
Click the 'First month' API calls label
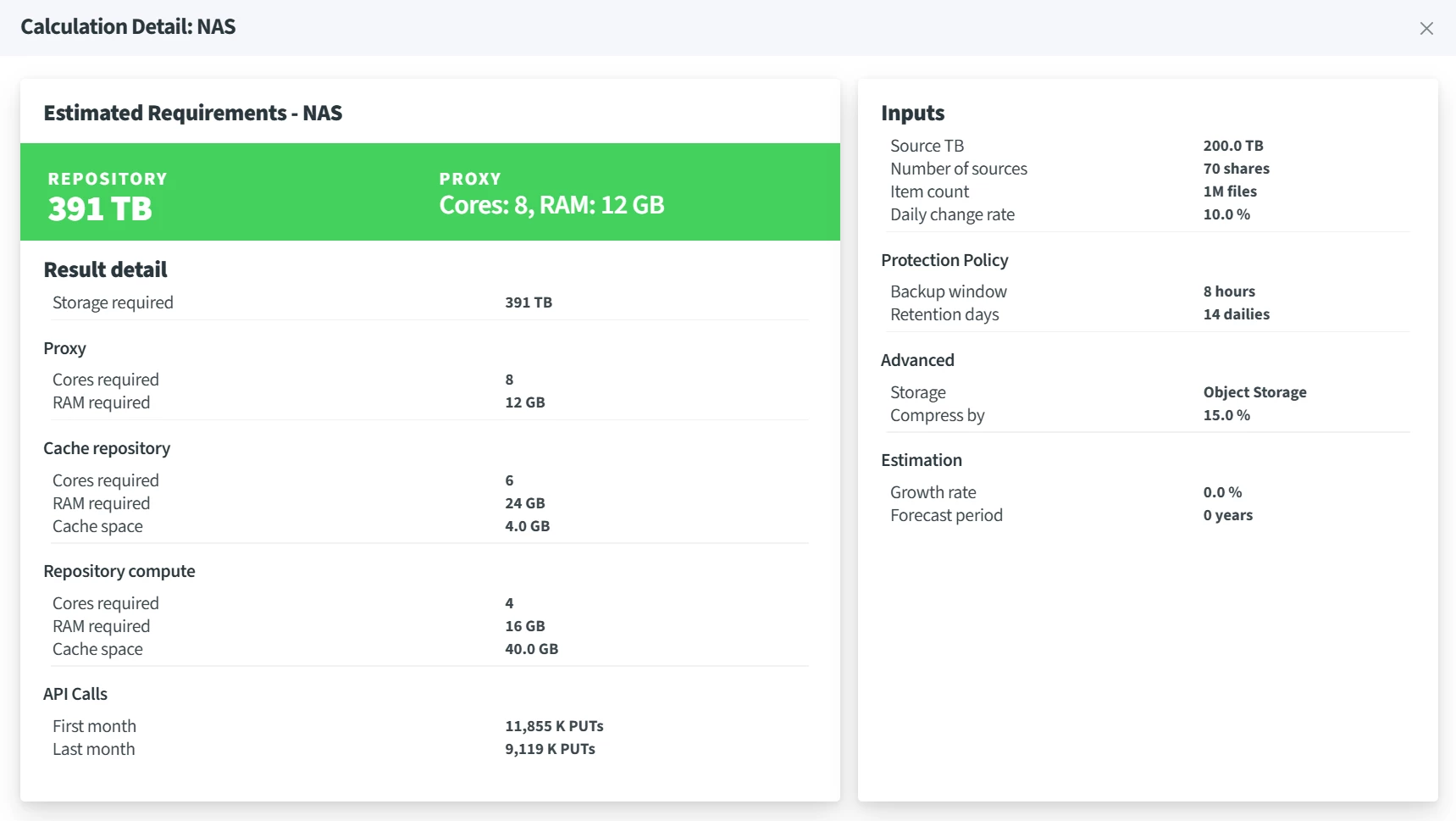coord(94,726)
